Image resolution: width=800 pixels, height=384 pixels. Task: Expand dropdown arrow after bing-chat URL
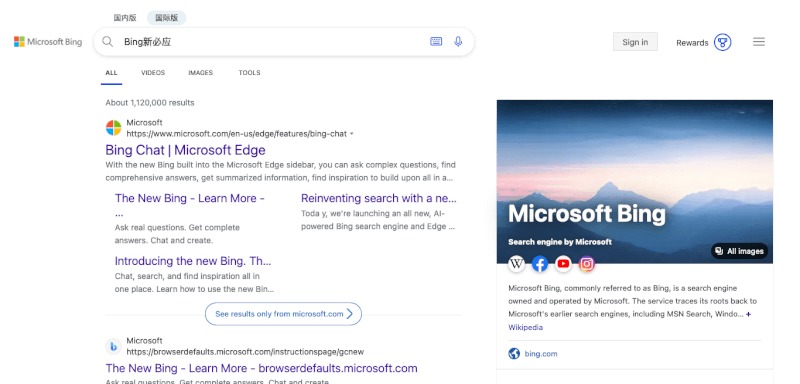[x=352, y=134]
